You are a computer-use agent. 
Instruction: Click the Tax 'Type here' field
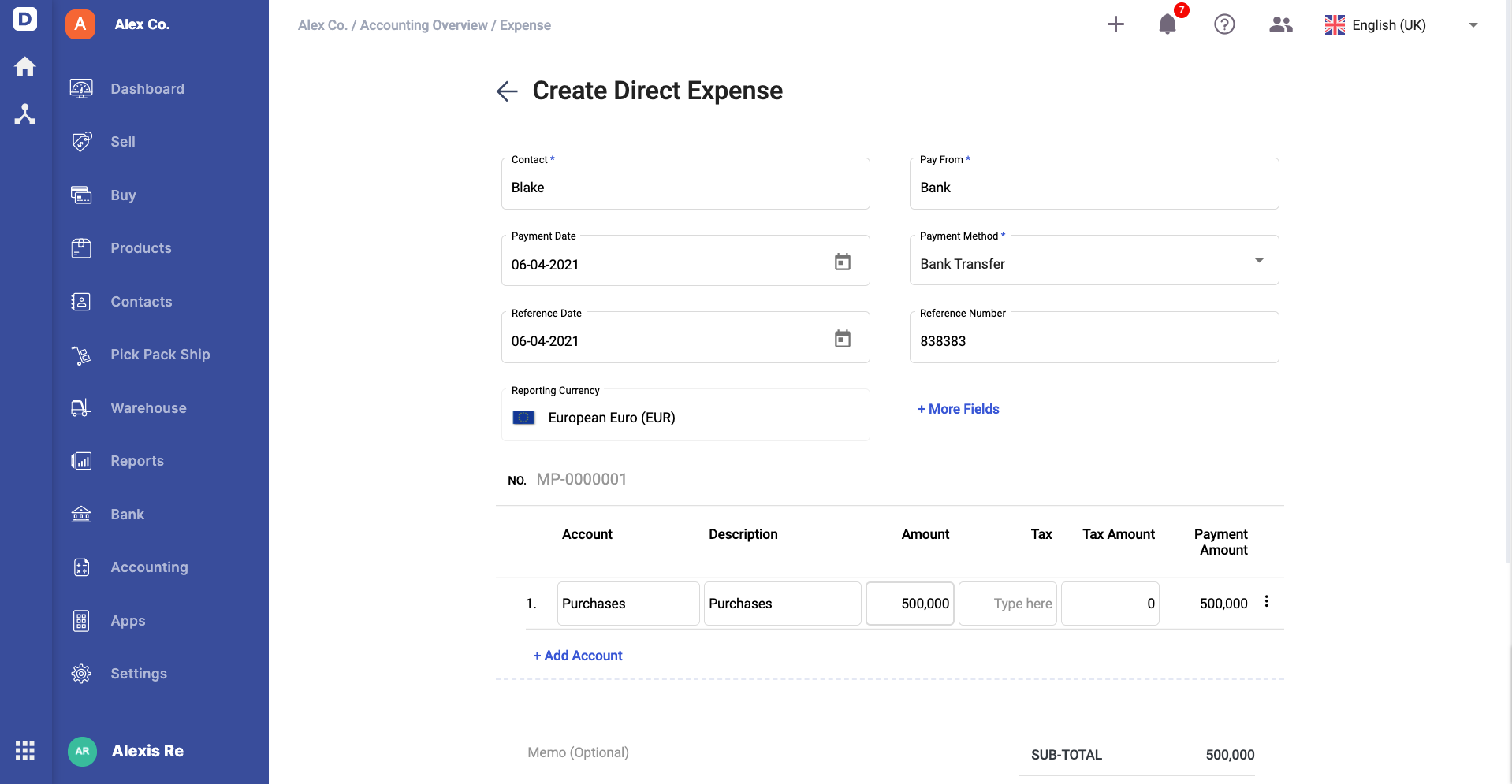point(1007,604)
